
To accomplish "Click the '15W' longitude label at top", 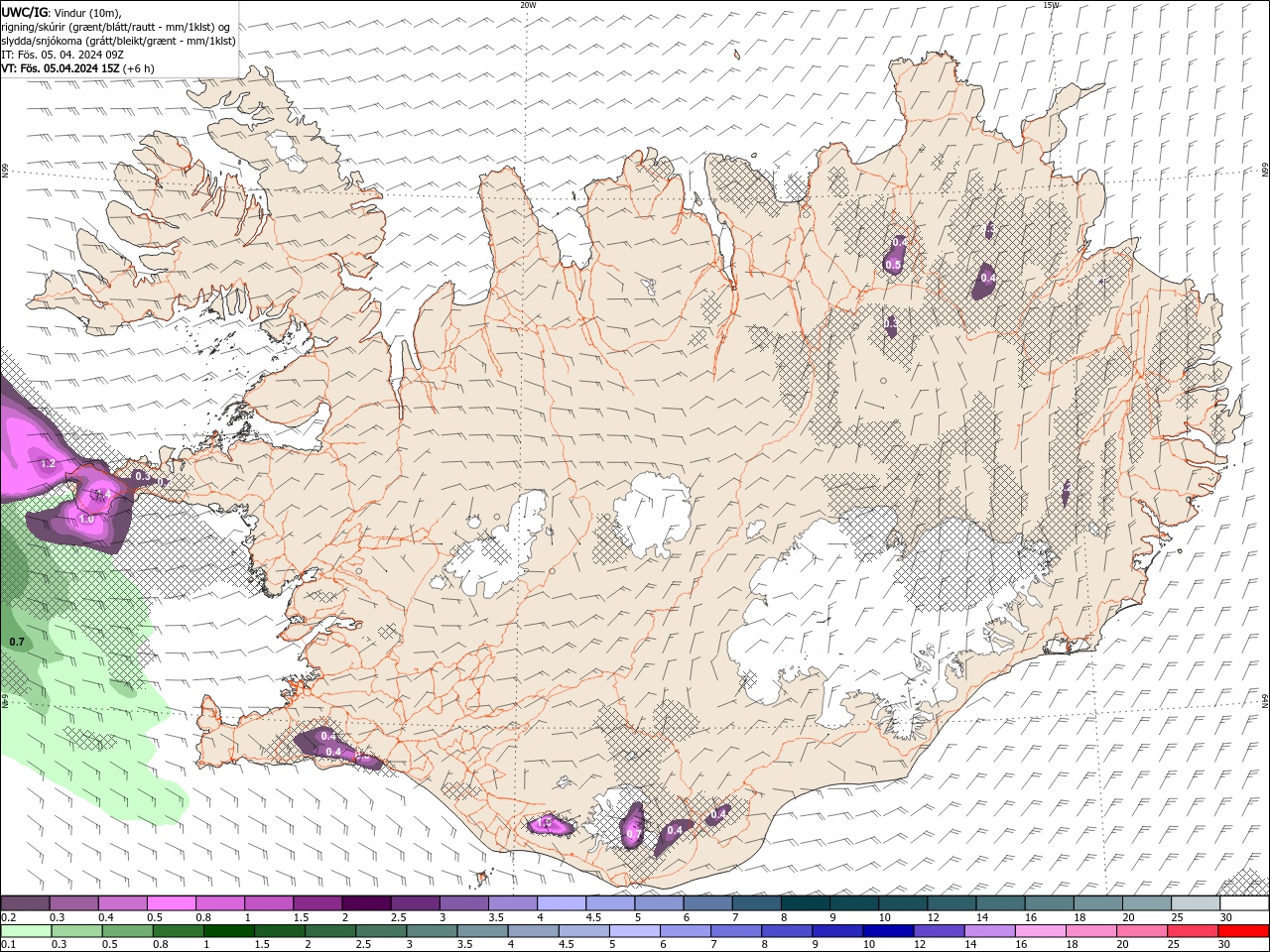I will 1051,5.
